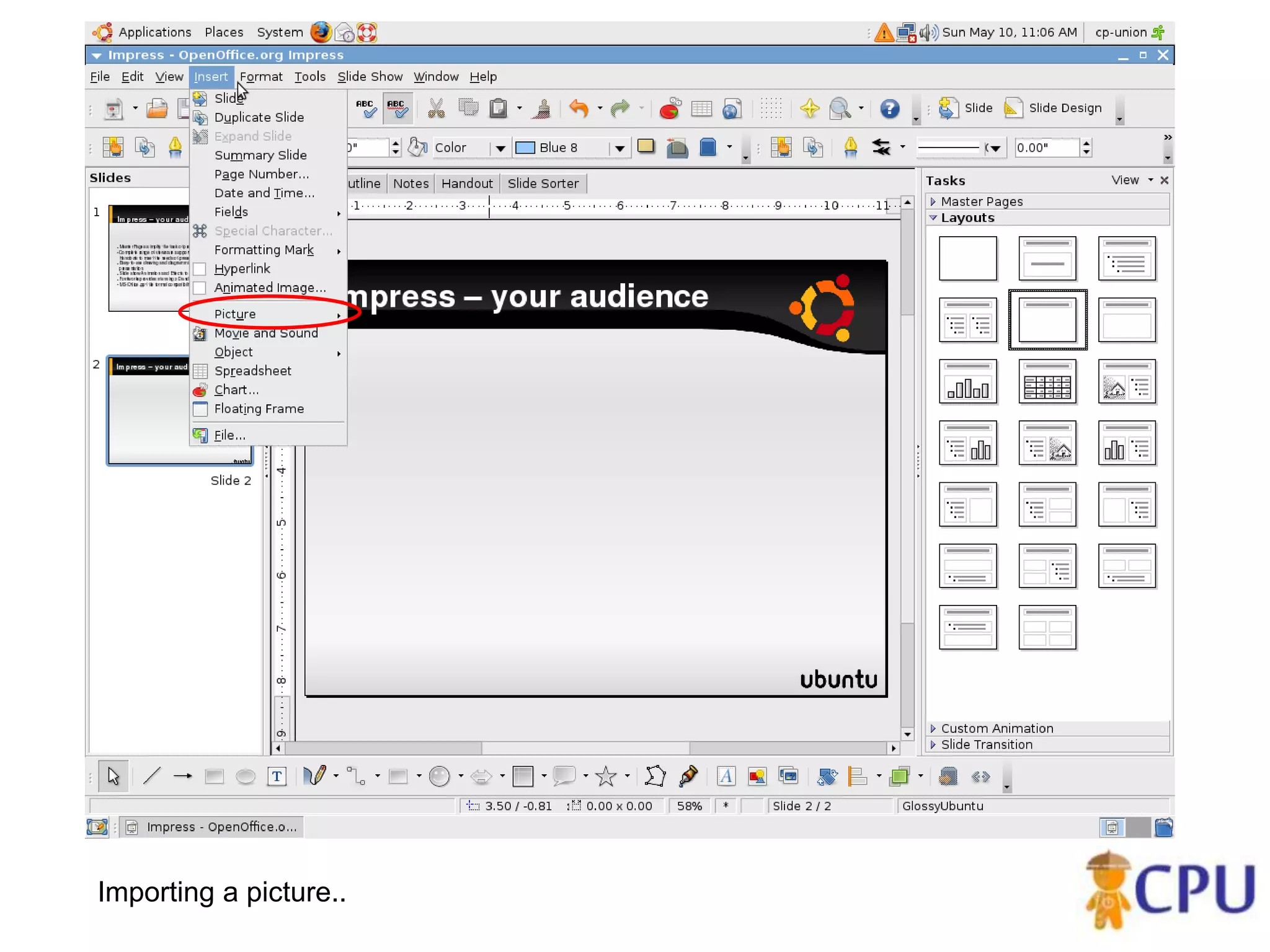
Task: Select the Line drawing tool
Action: point(152,776)
